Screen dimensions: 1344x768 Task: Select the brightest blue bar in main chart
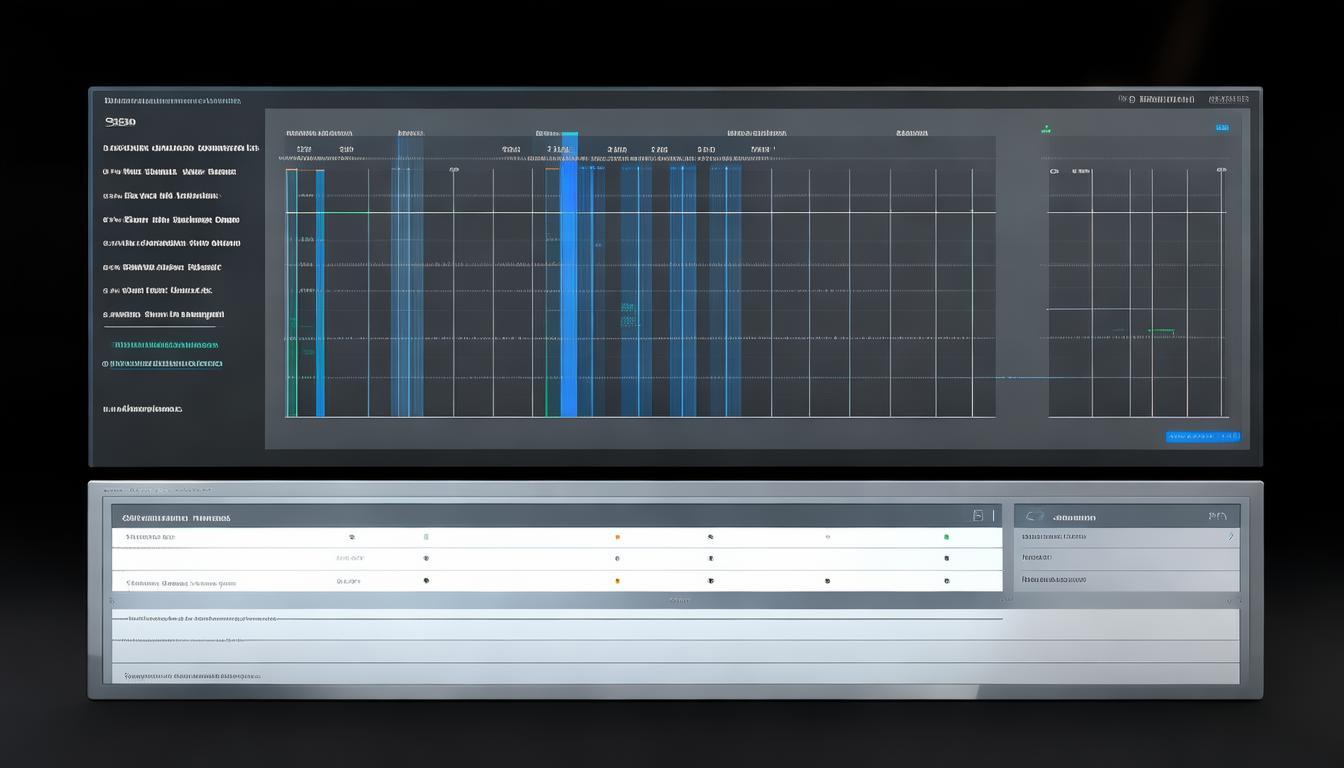(569, 275)
